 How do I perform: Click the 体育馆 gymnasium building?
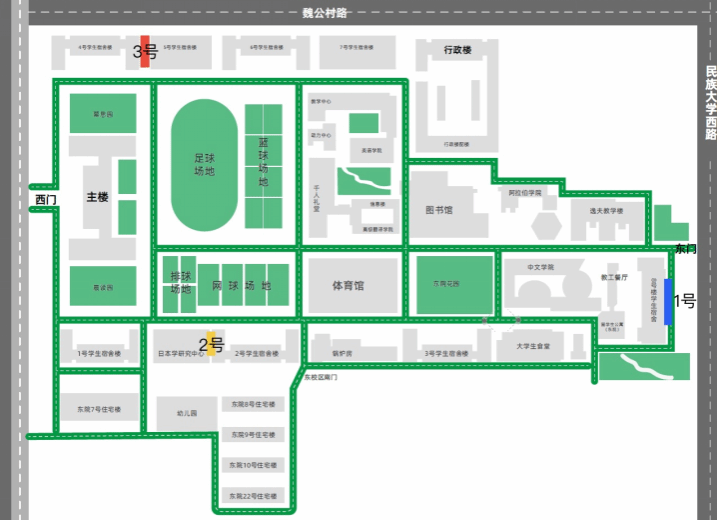[348, 286]
